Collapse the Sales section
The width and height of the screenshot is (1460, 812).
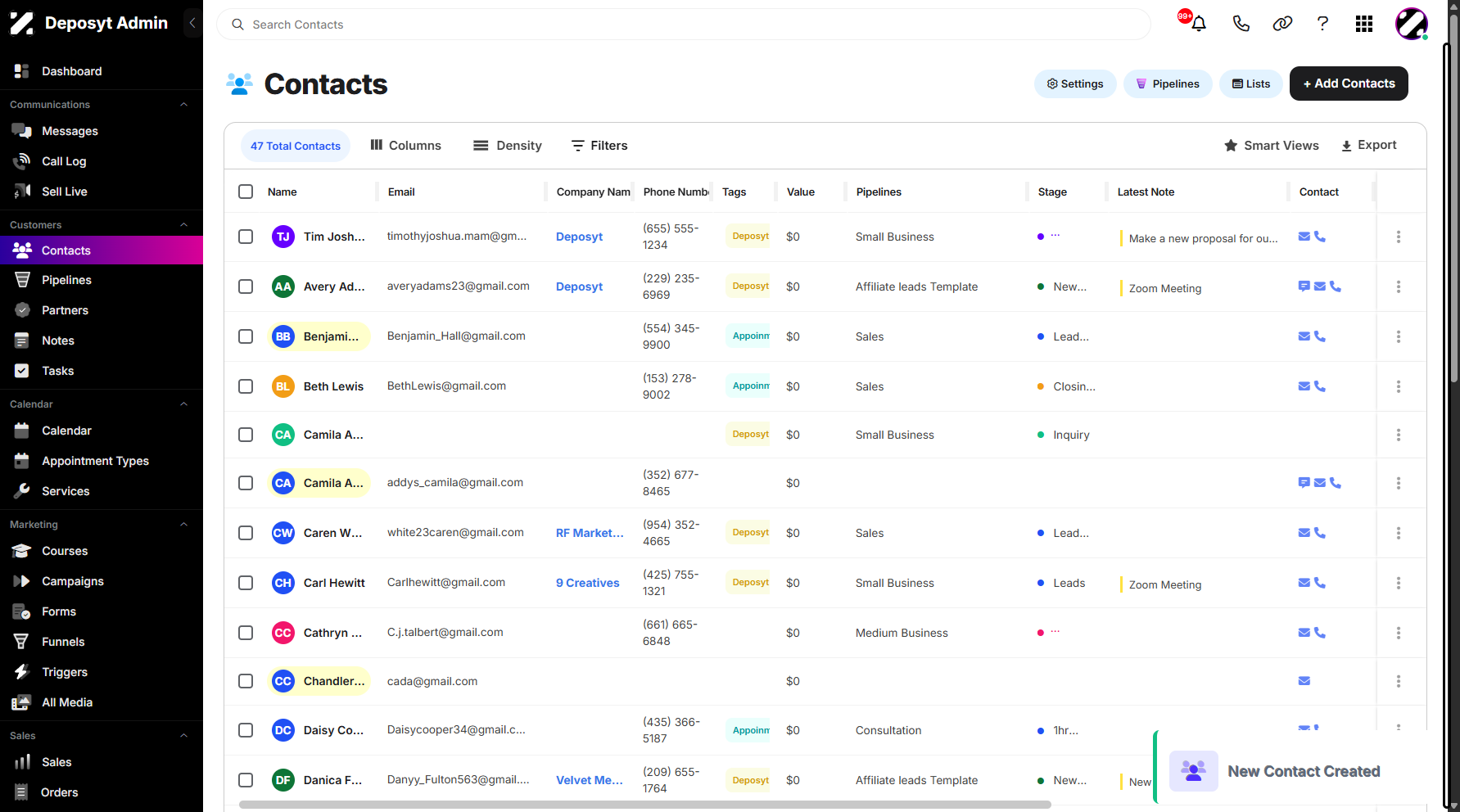[x=184, y=736]
